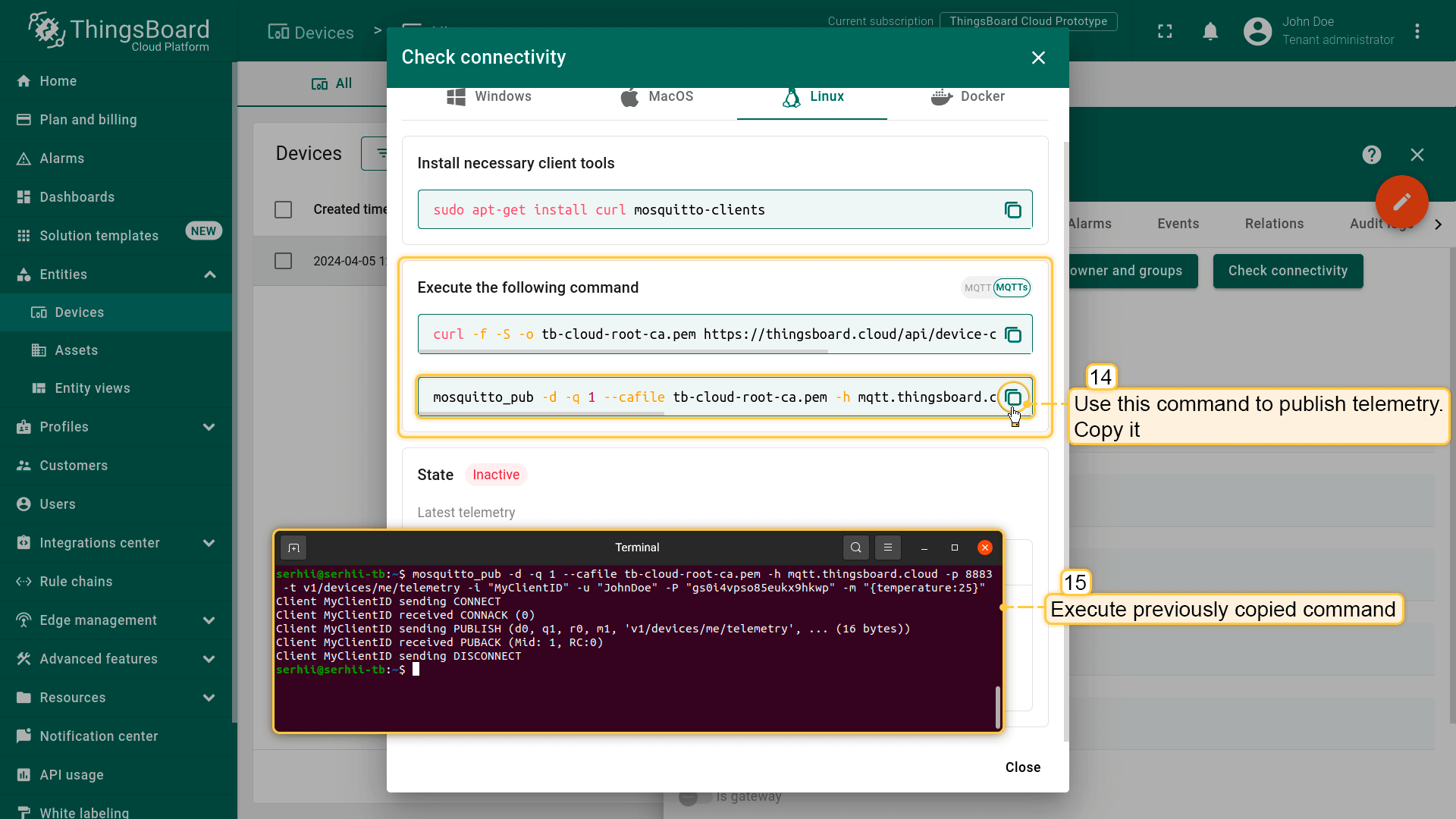Click the orange edit pencil button

point(1401,202)
